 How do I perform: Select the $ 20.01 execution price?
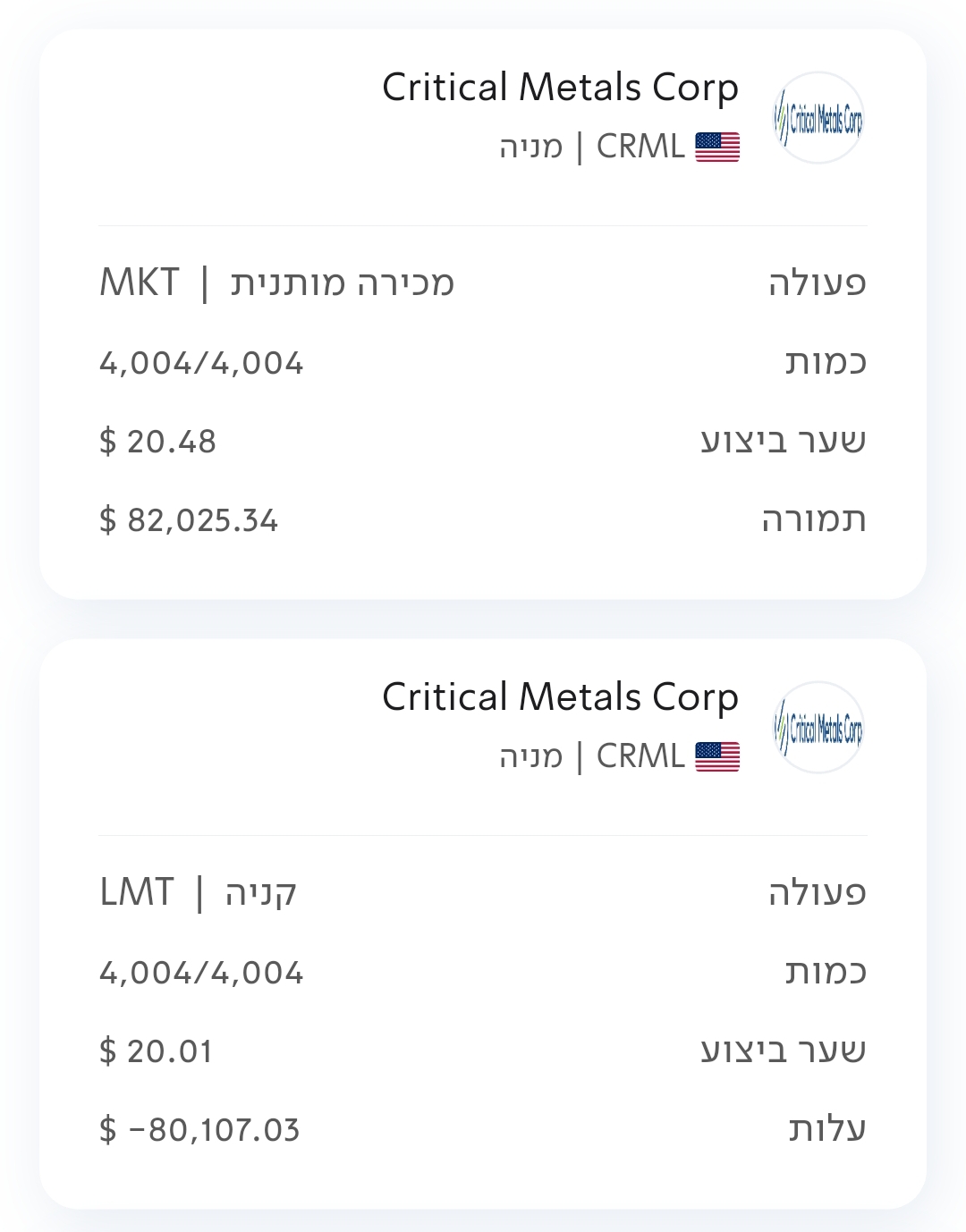(x=157, y=1051)
